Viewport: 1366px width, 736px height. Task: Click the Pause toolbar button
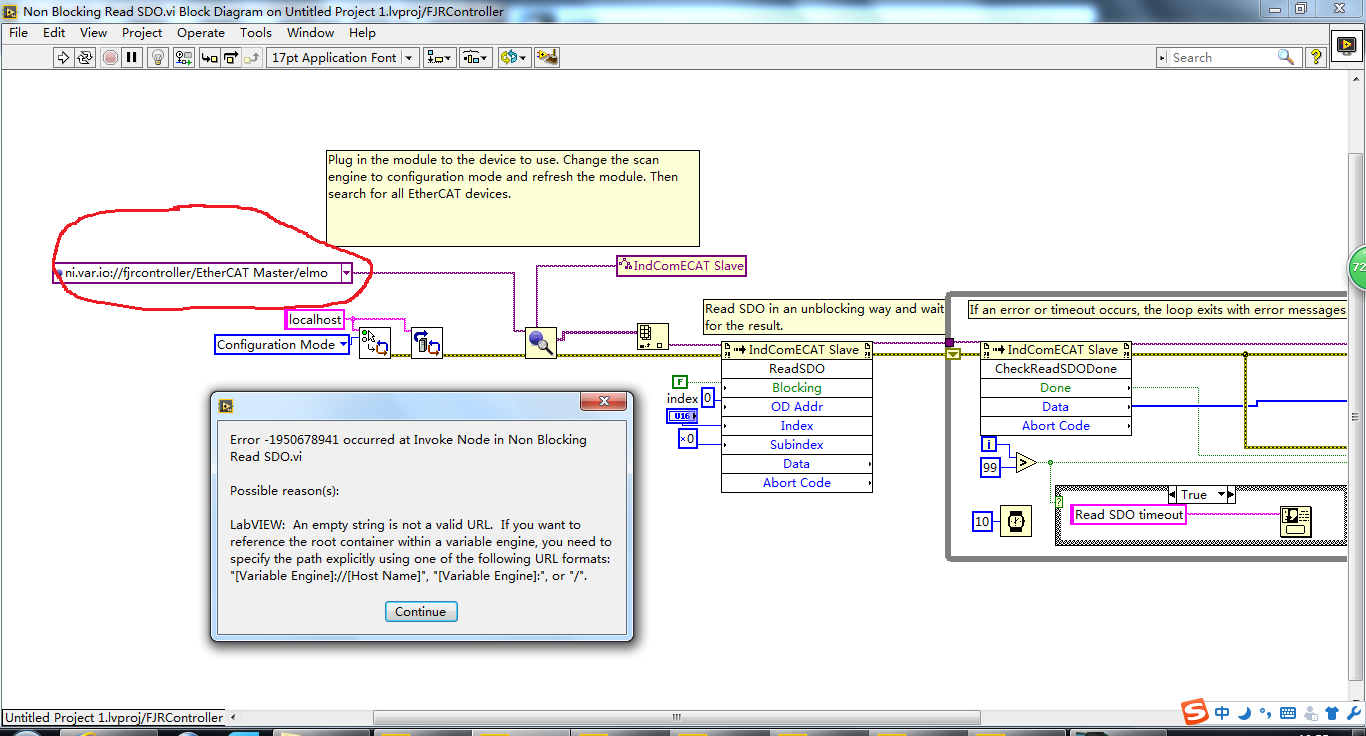click(x=132, y=58)
